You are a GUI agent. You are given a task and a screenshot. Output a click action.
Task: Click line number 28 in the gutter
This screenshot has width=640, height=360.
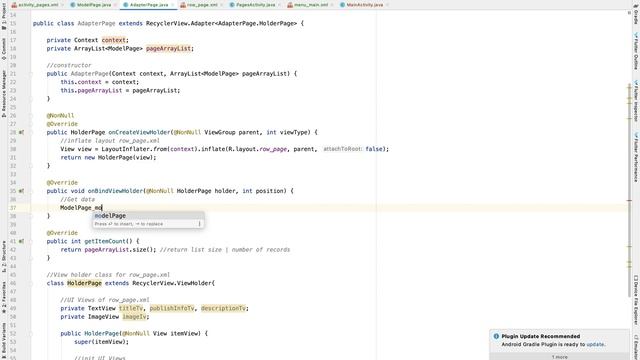13,132
